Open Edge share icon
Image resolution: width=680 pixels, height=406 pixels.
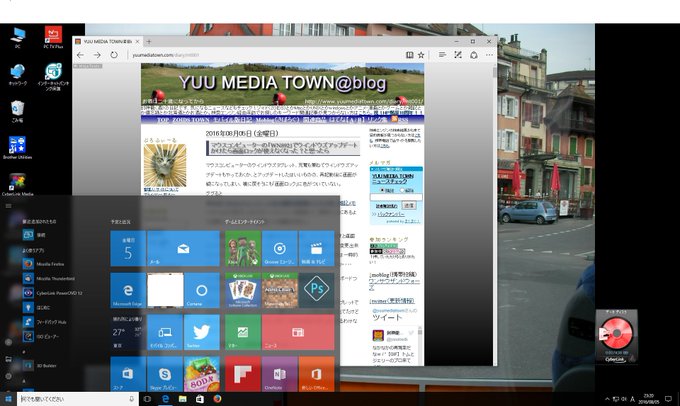click(474, 55)
